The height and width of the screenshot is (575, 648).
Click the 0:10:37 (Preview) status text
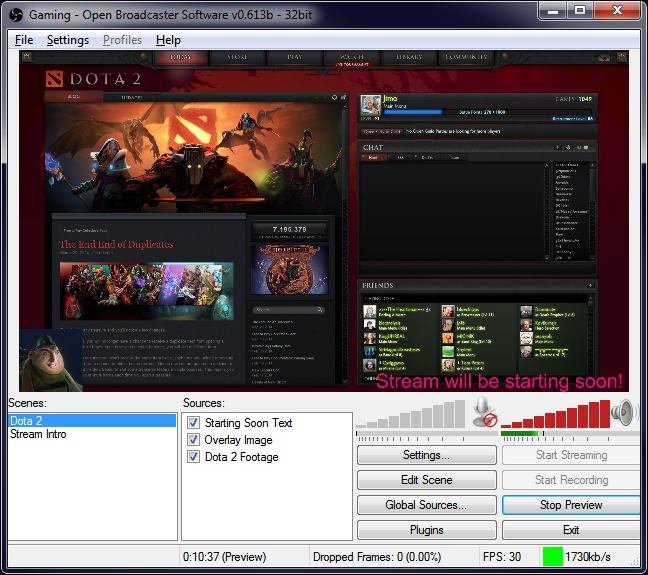(224, 557)
